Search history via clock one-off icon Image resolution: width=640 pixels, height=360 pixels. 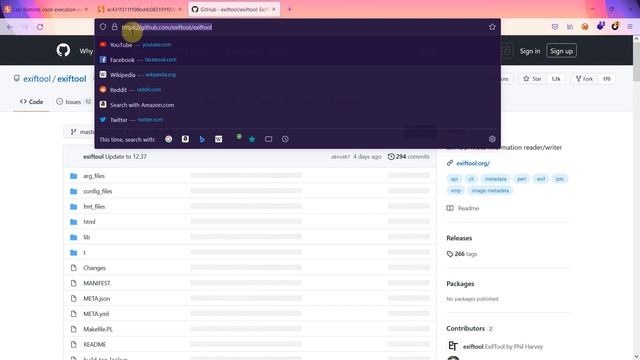point(285,139)
